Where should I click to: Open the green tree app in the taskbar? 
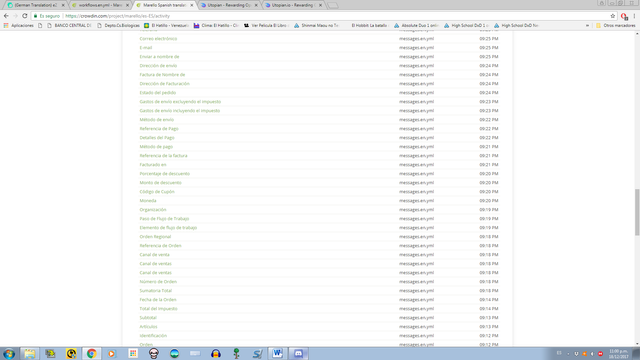pyautogui.click(x=236, y=353)
